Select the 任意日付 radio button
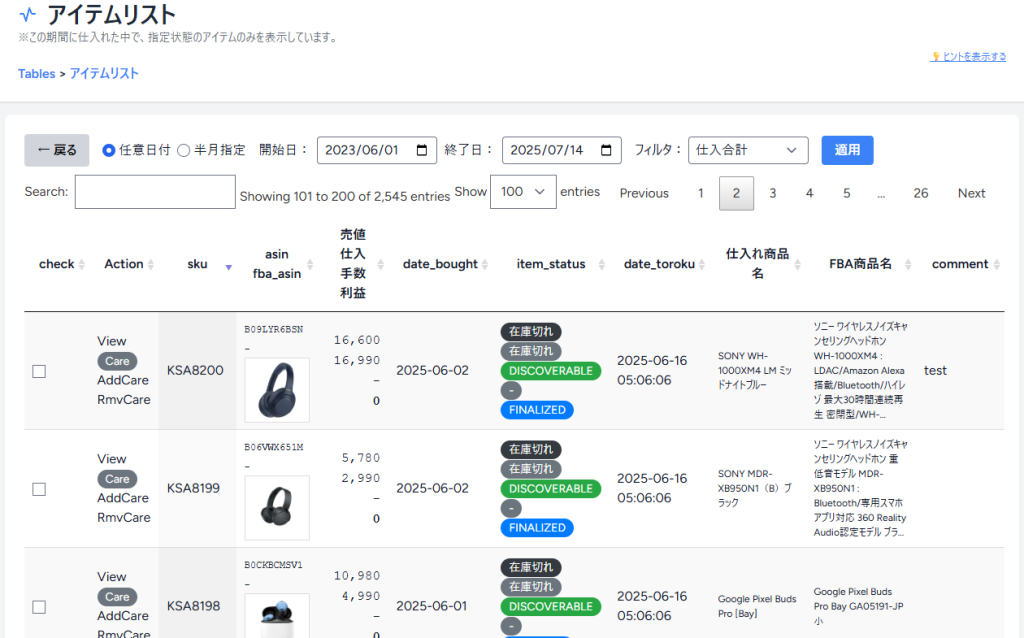1024x638 pixels. pos(109,150)
